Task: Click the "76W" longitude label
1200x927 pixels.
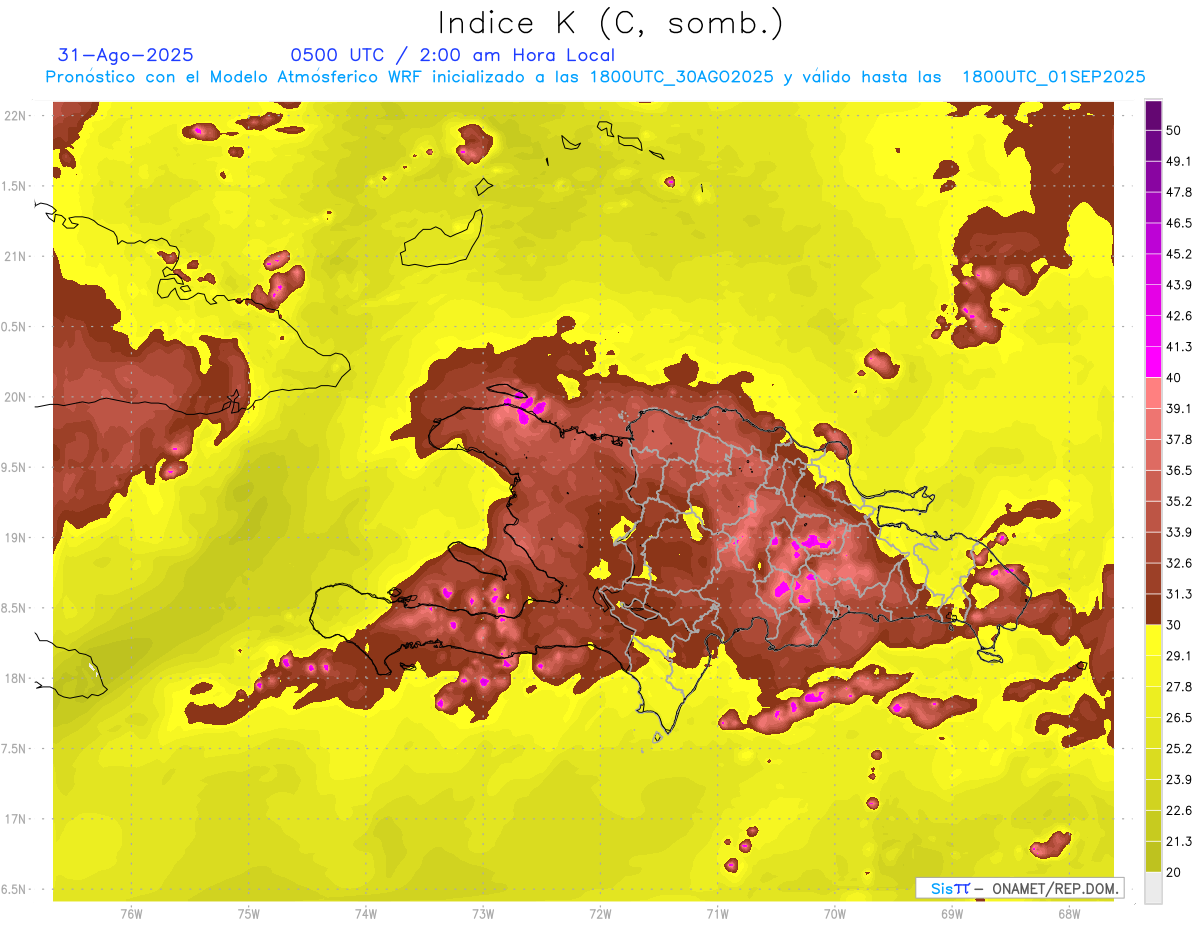Action: [131, 914]
